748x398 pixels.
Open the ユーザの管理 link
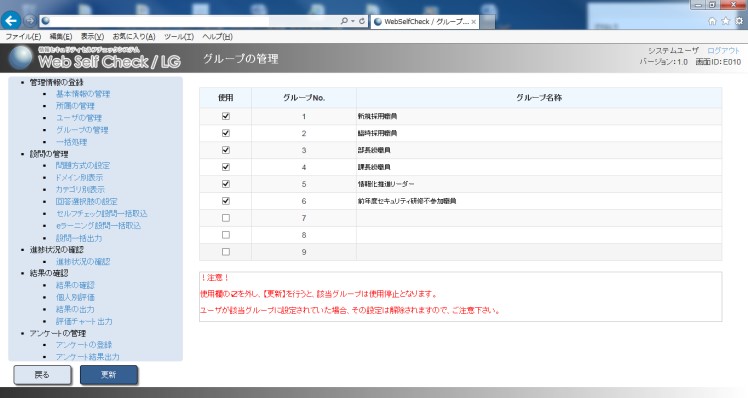coord(79,118)
